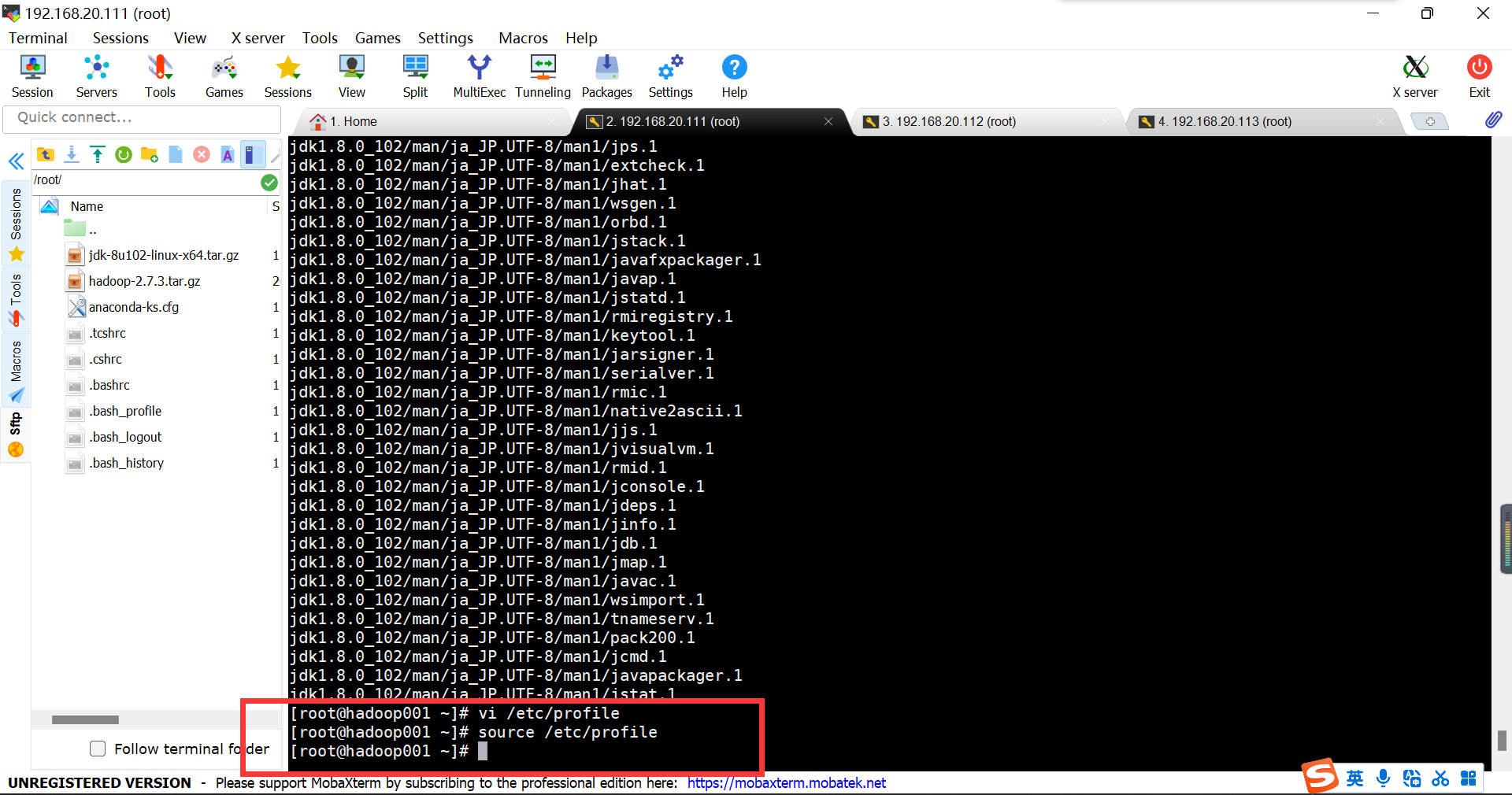
Task: Open the Tools side tab
Action: click(16, 299)
